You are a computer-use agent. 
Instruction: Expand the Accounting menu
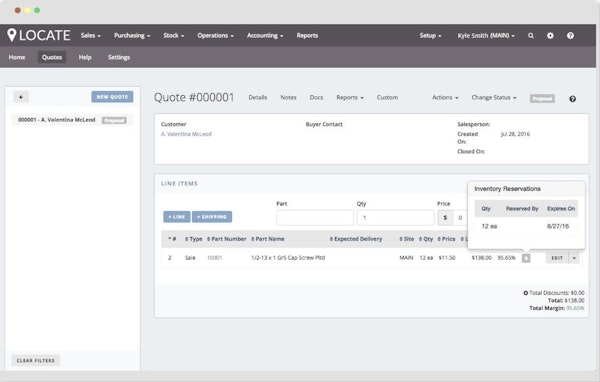click(x=265, y=36)
